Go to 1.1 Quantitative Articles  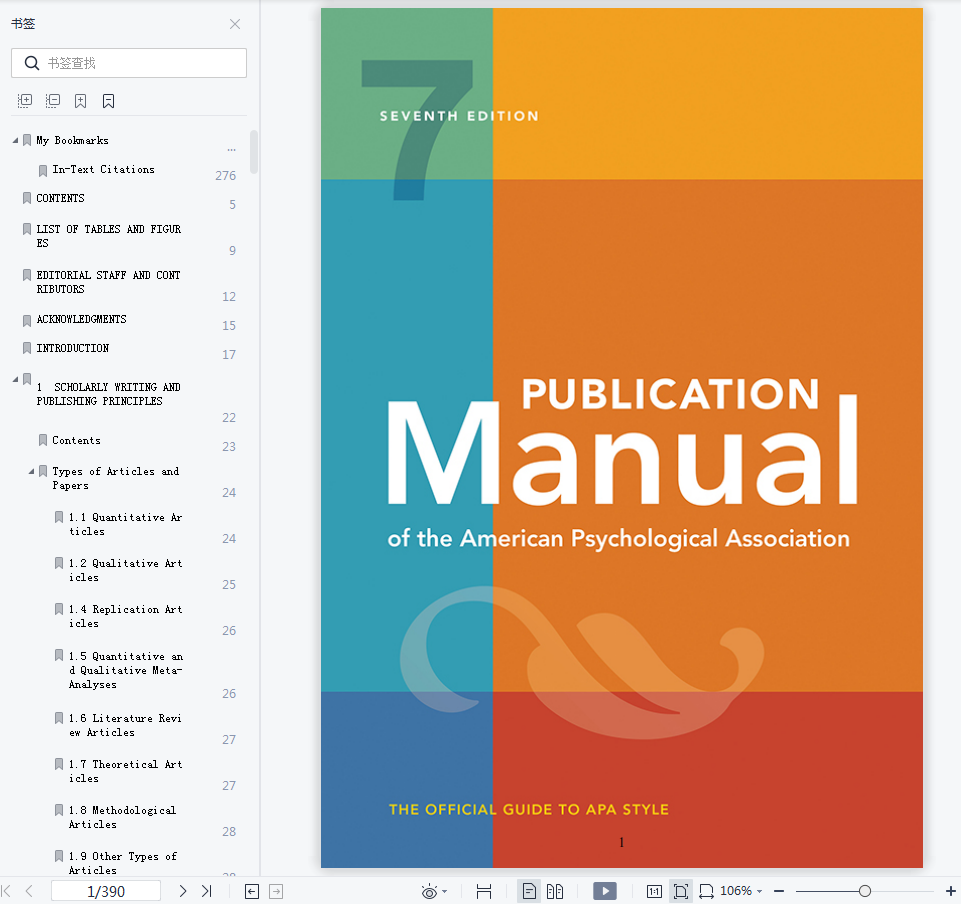126,524
